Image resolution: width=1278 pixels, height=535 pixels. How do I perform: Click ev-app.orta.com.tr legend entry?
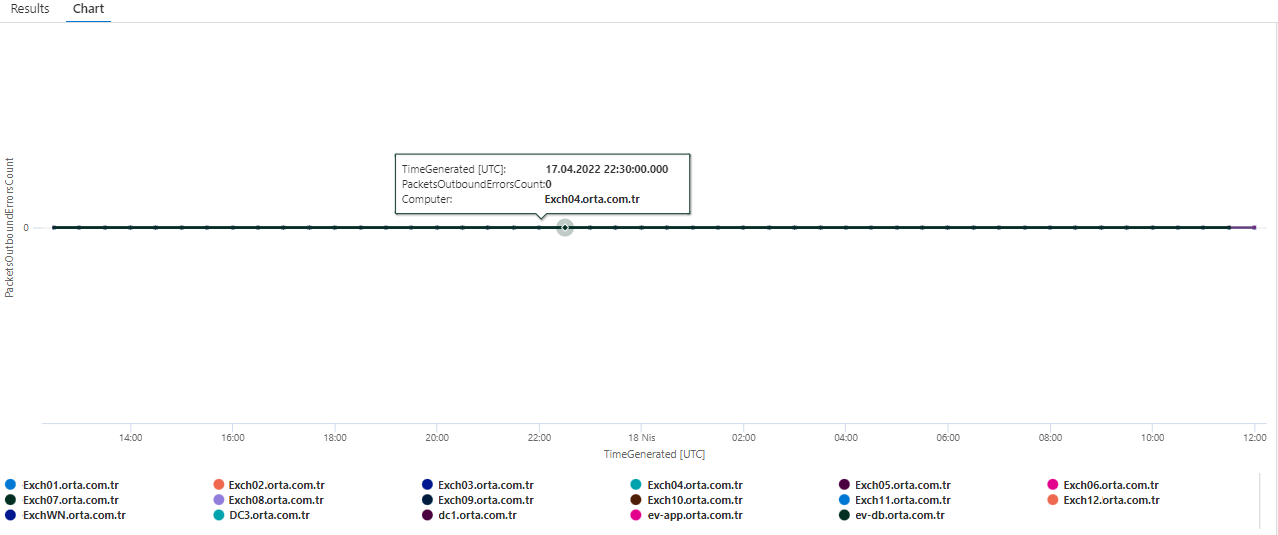tap(686, 515)
